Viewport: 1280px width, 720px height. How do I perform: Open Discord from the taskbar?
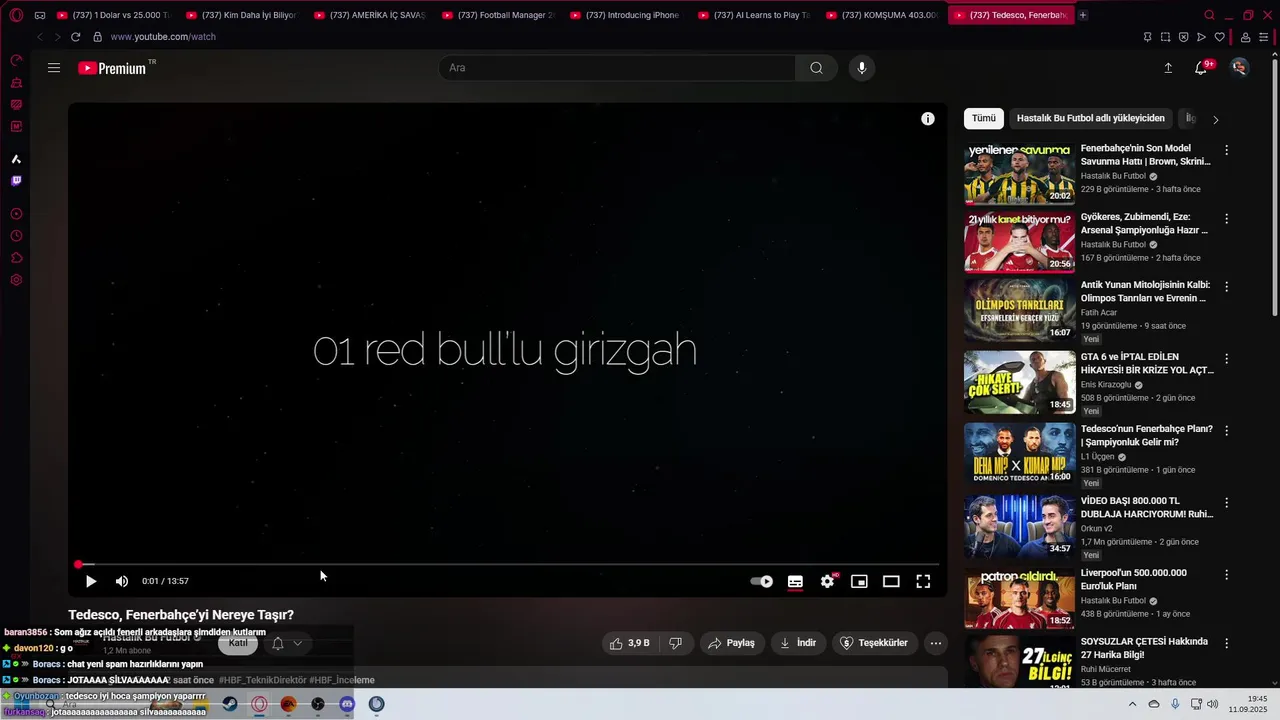coord(347,704)
